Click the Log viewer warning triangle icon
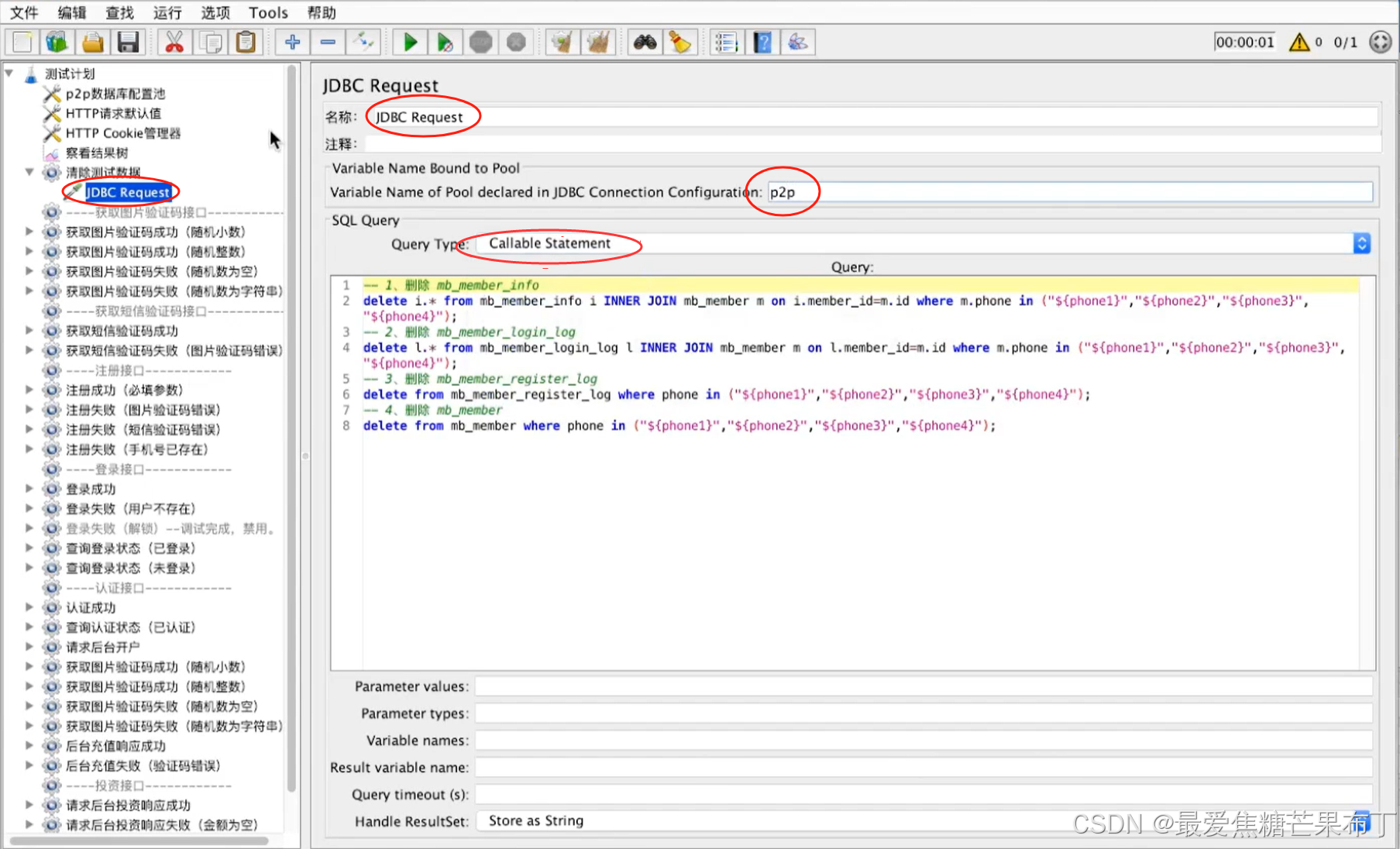The image size is (1400, 849). [x=1299, y=42]
